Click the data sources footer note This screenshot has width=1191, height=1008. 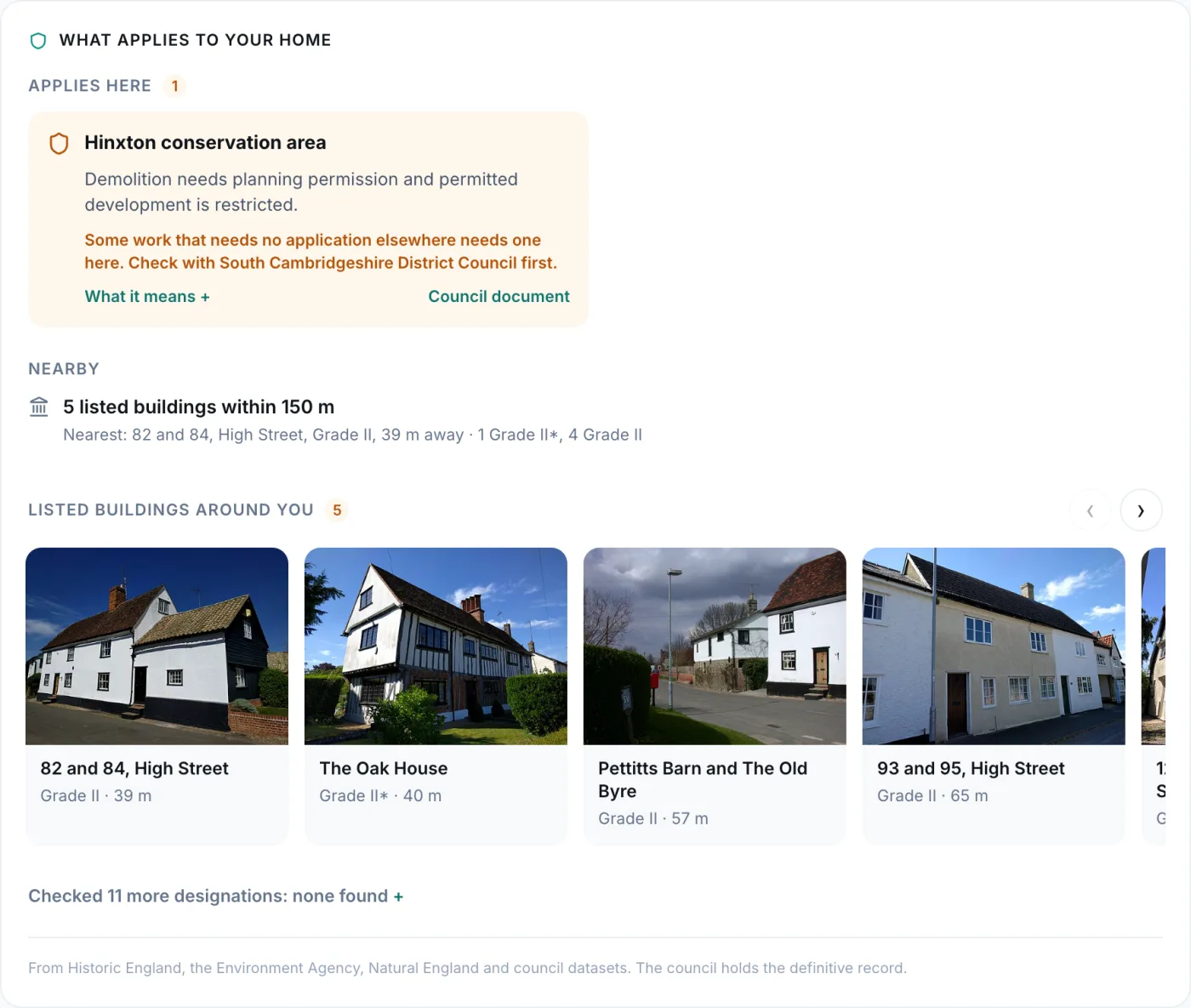467,968
